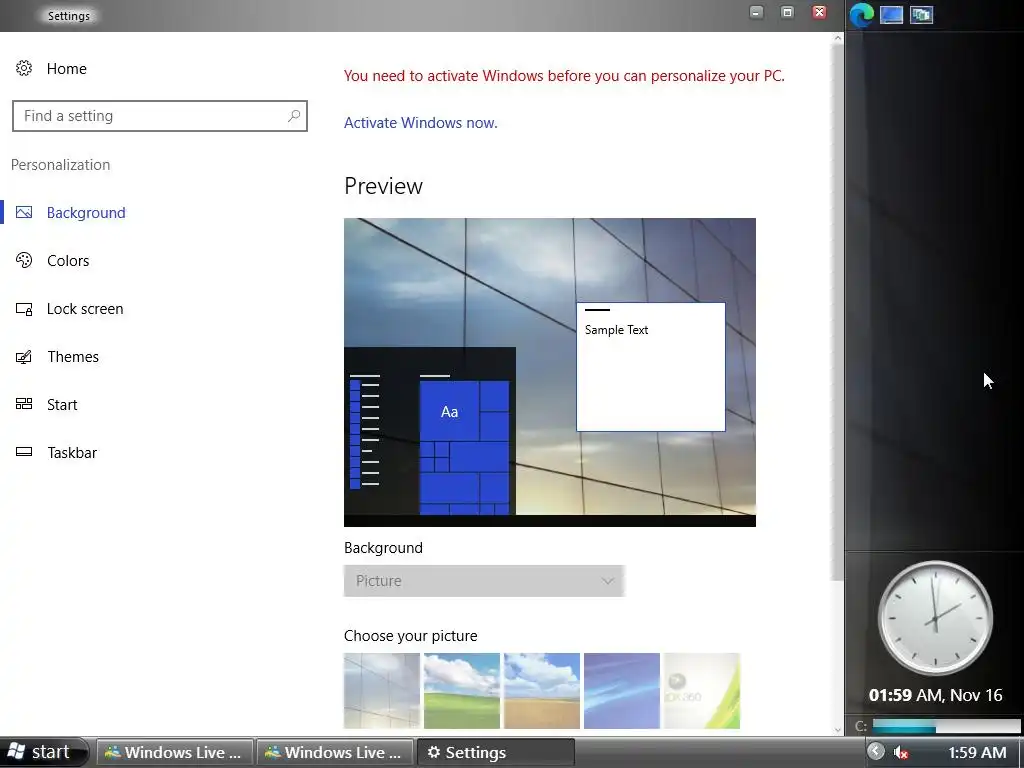
Task: Select the Lock screen icon
Action: tap(24, 308)
